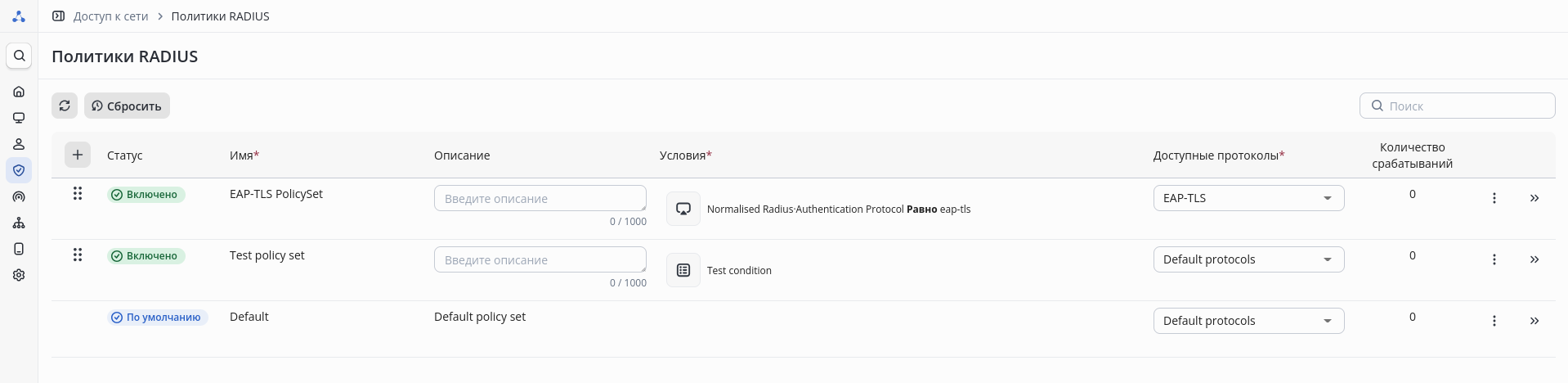1568x383 pixels.
Task: Click the Поиск search field
Action: (1463, 106)
